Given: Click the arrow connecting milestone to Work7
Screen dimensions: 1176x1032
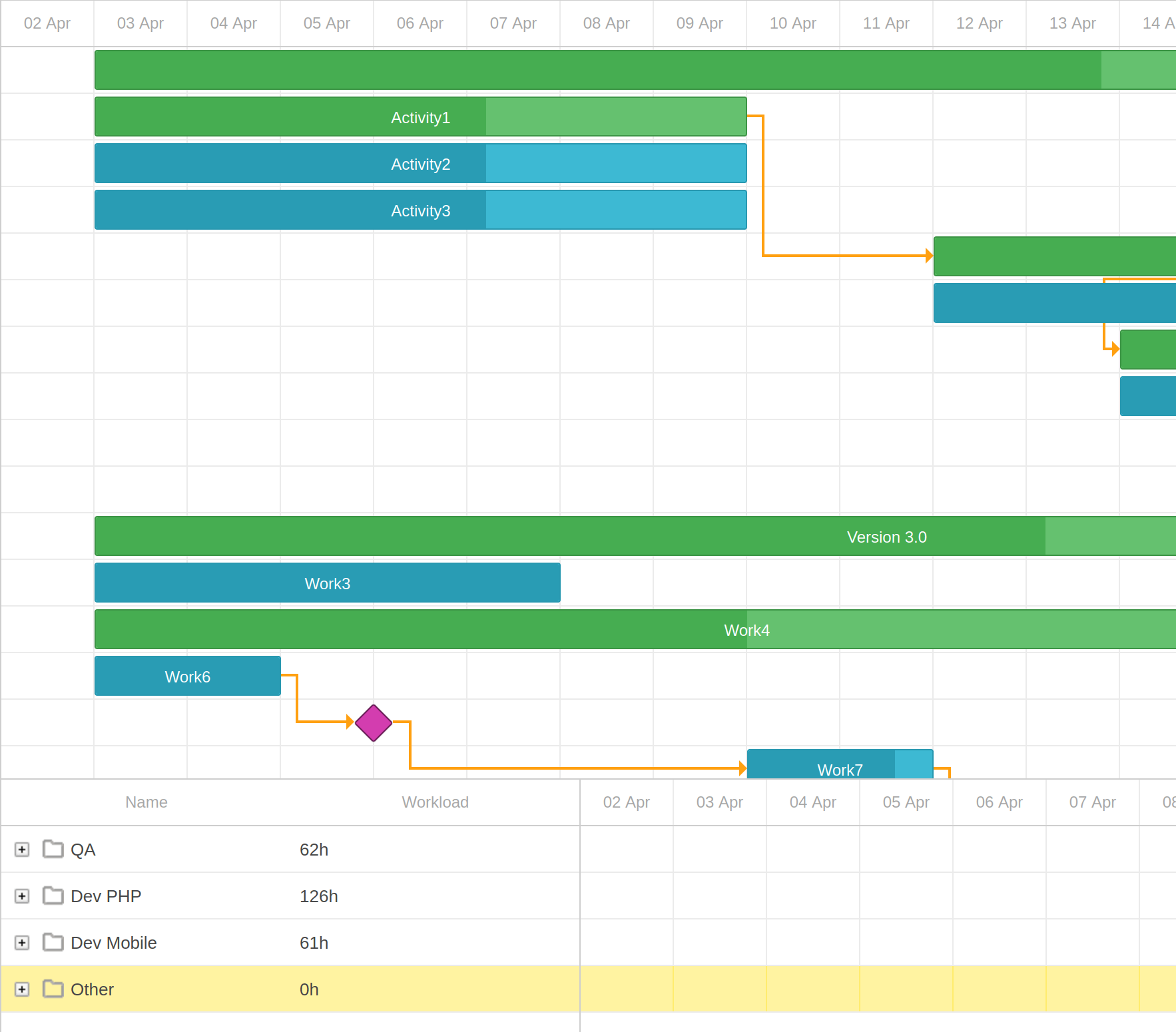Looking at the screenshot, I should (573, 768).
